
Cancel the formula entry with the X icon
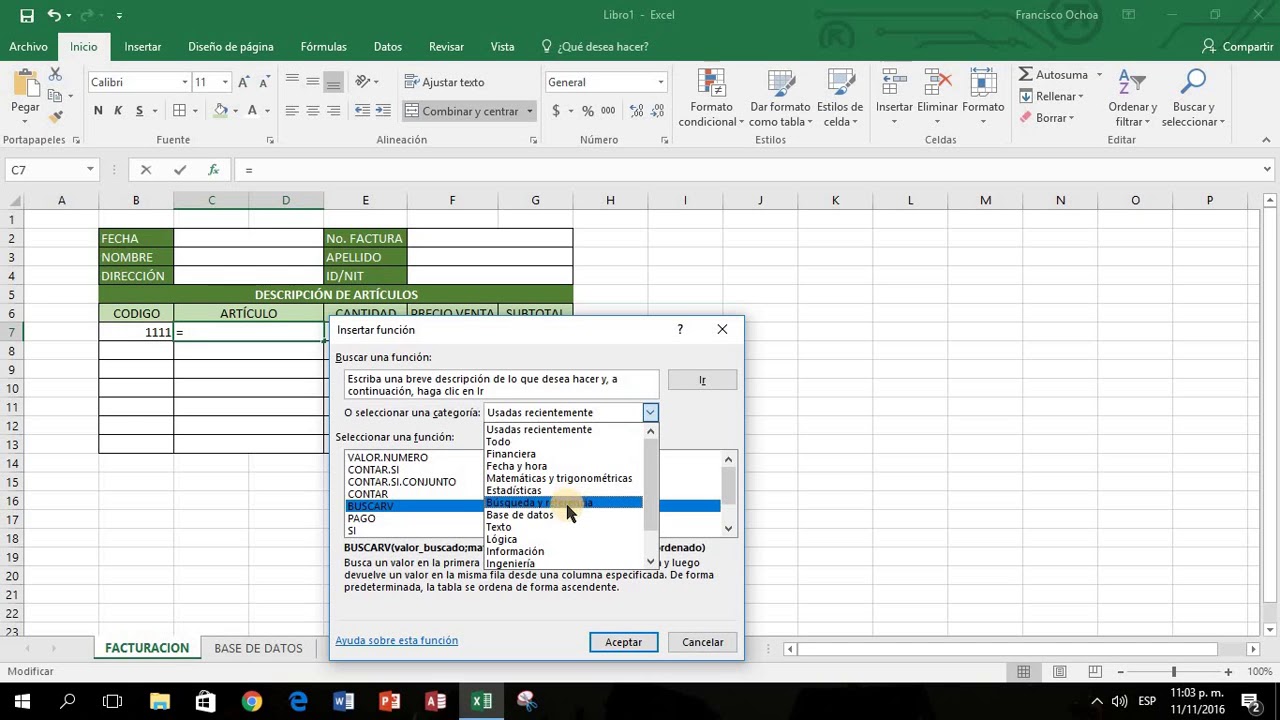pyautogui.click(x=146, y=170)
